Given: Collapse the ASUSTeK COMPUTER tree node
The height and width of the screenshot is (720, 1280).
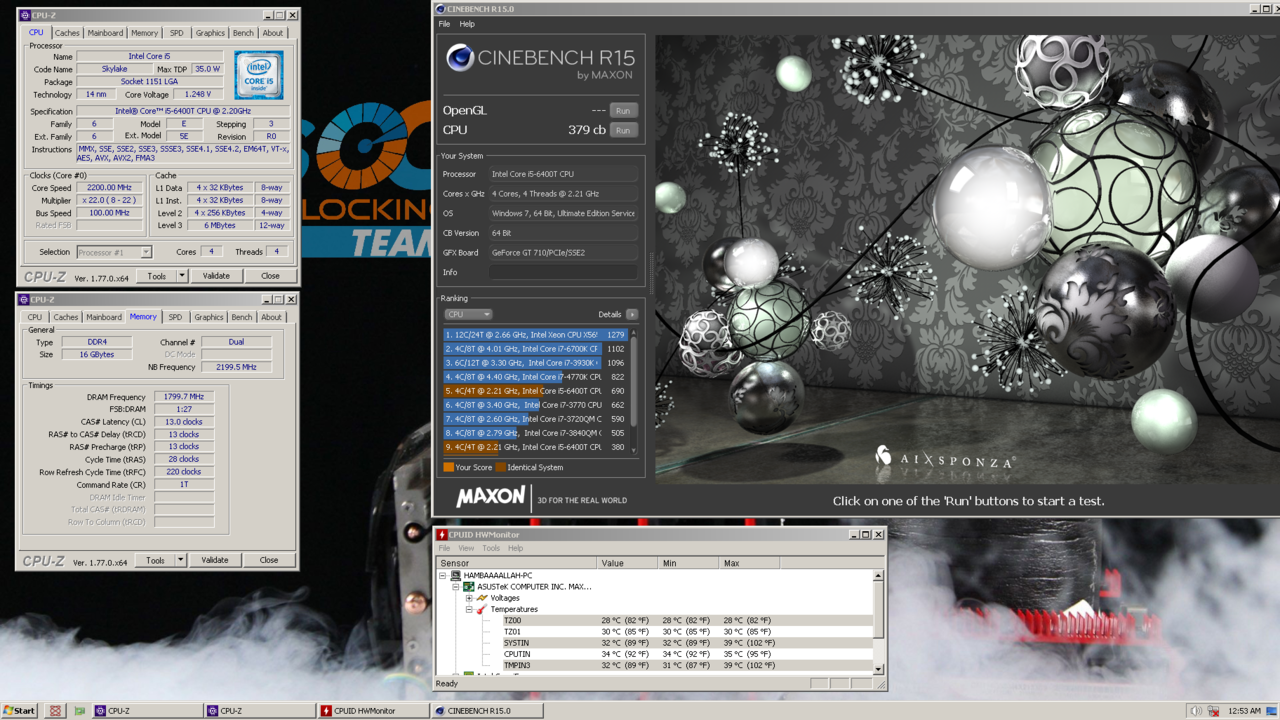Looking at the screenshot, I should [x=456, y=587].
